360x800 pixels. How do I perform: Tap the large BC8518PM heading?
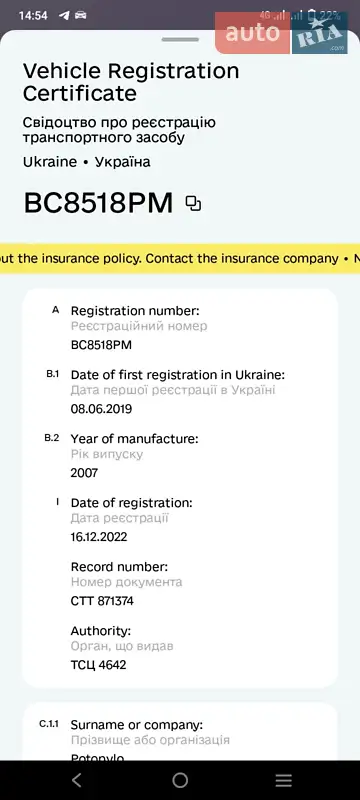[99, 204]
